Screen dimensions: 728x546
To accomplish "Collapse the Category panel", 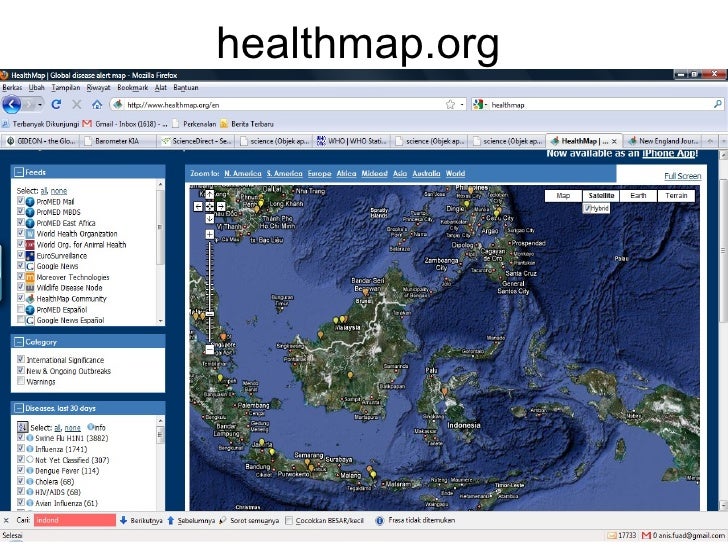I will 19,342.
